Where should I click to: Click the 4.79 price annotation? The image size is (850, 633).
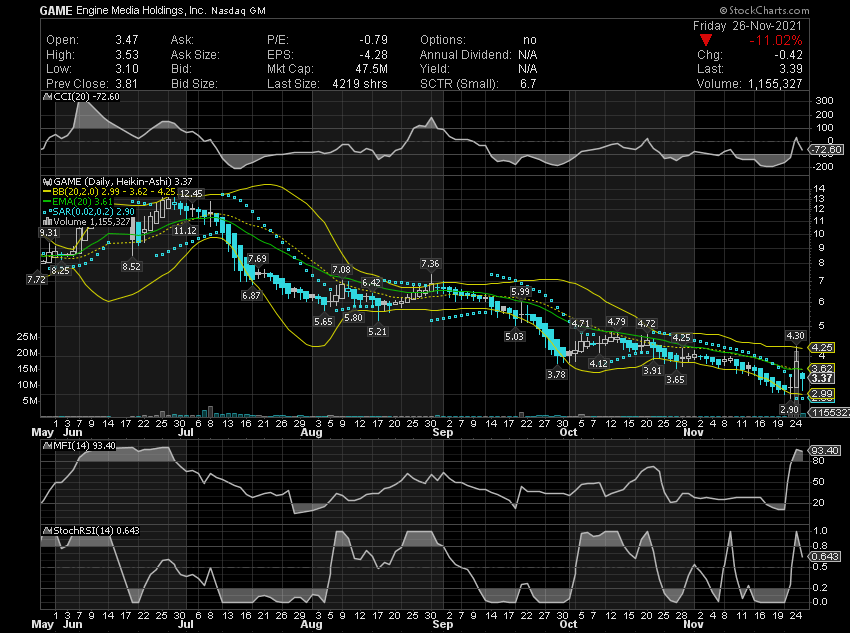616,321
